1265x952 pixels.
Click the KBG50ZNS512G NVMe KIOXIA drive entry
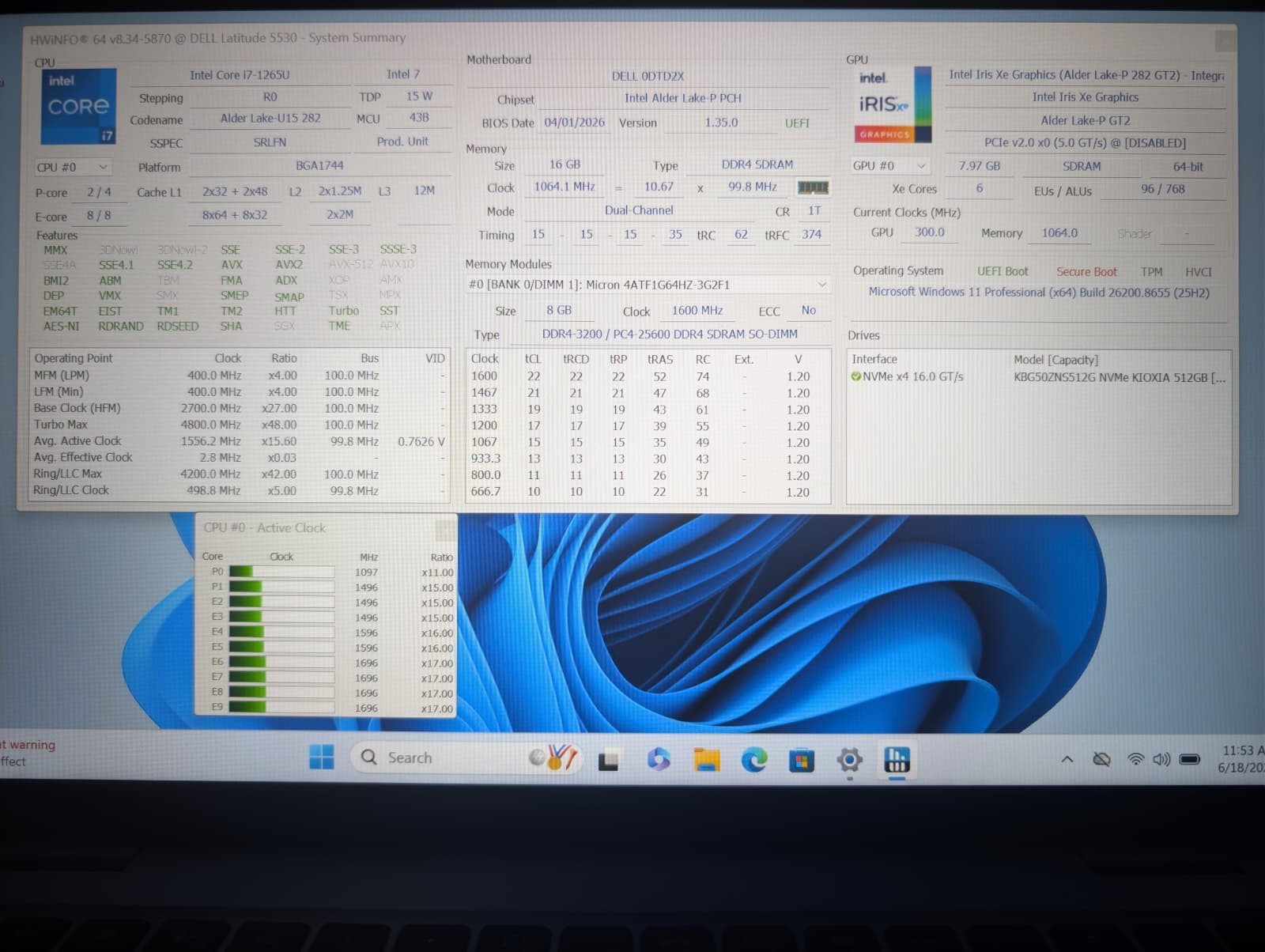coord(1119,378)
